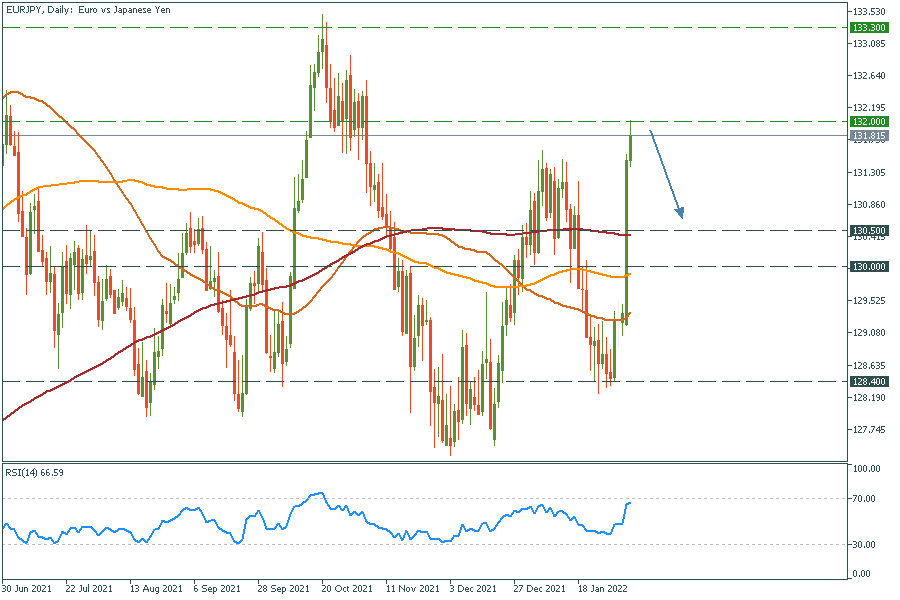This screenshot has height=600, width=900.
Task: Select the 128.400 support level tag
Action: [868, 381]
